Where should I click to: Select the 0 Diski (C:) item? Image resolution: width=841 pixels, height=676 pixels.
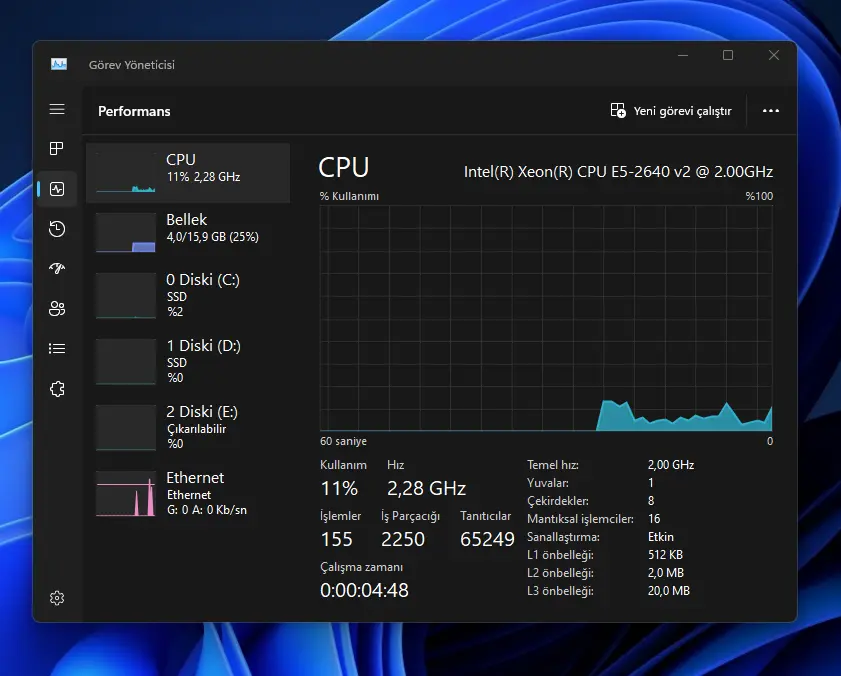tap(188, 295)
